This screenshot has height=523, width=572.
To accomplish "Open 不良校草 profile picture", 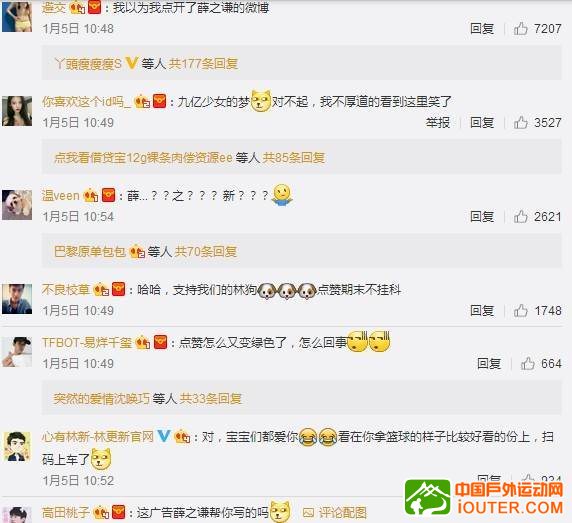I will point(17,299).
